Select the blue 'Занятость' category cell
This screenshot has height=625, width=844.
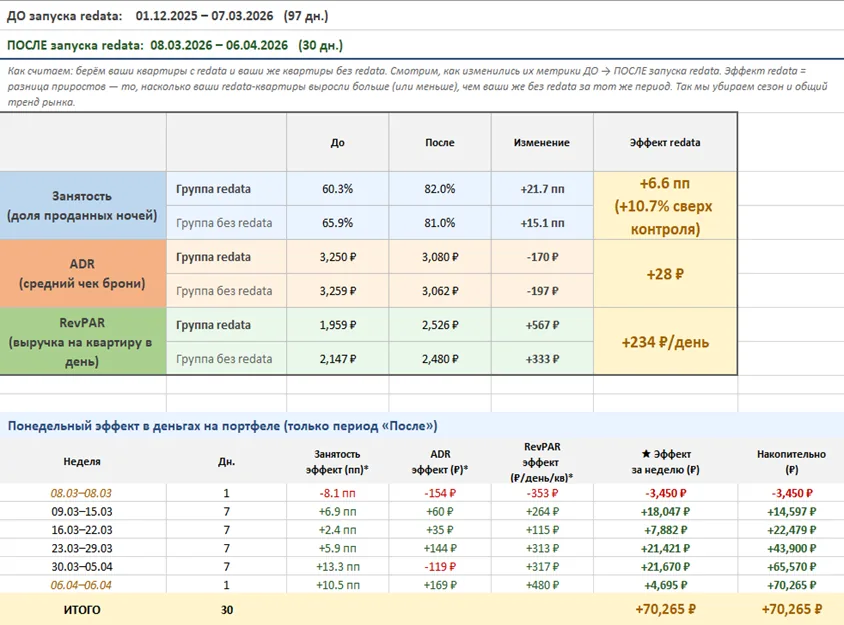pos(83,206)
